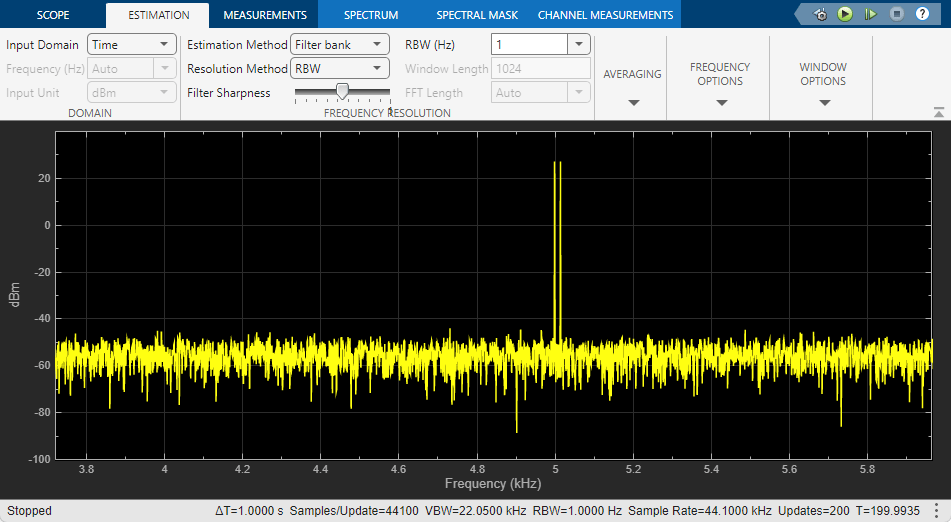
Task: Click the Step Forward icon
Action: (x=871, y=14)
